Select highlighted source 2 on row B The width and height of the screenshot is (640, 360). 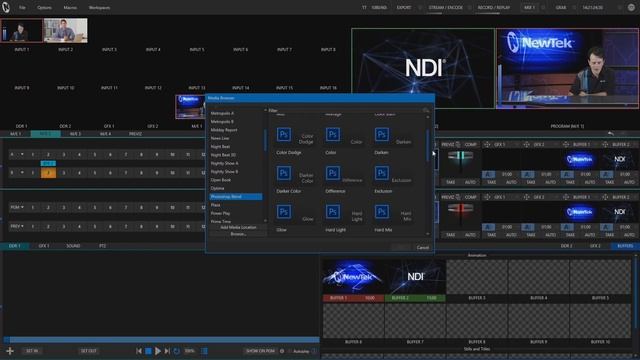tap(48, 173)
